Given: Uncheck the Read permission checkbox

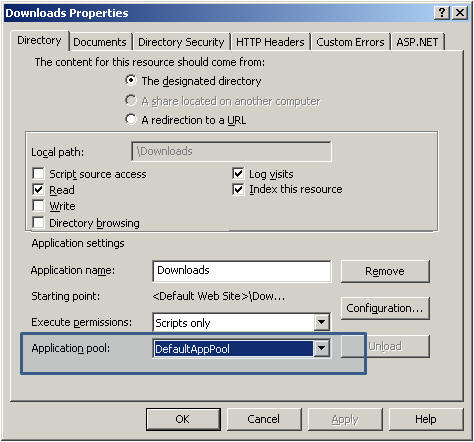Looking at the screenshot, I should (38, 190).
